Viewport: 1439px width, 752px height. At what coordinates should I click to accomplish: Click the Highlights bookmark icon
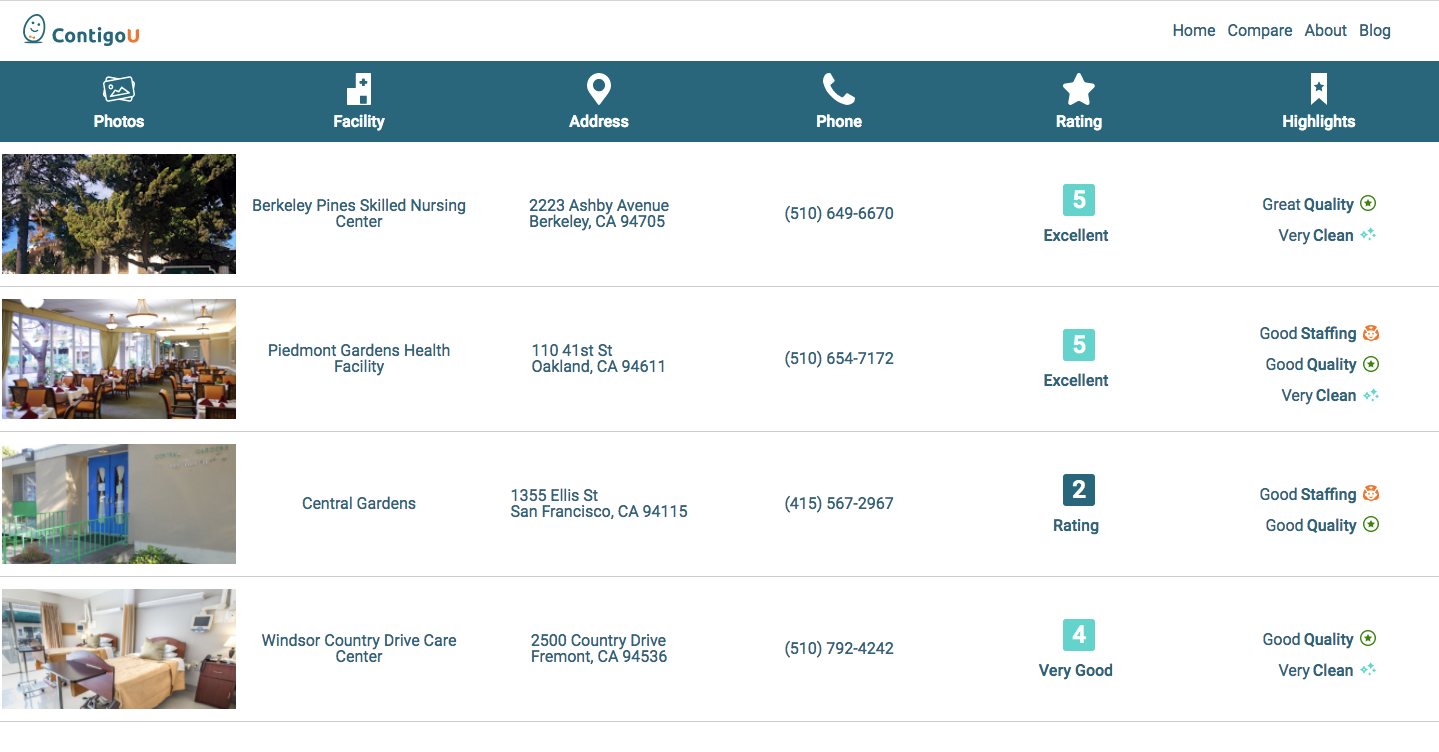1319,89
